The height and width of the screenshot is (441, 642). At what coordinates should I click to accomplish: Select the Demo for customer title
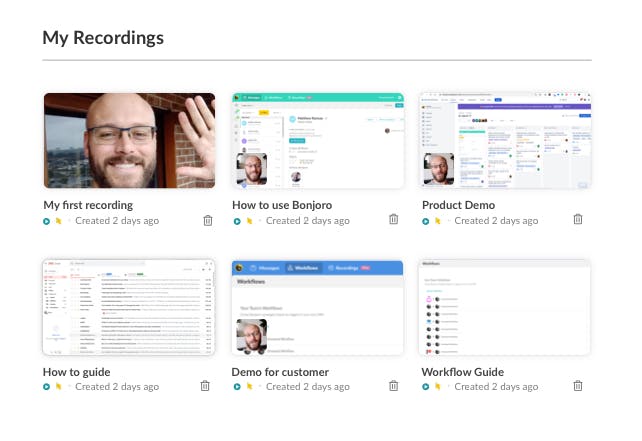pyautogui.click(x=280, y=372)
